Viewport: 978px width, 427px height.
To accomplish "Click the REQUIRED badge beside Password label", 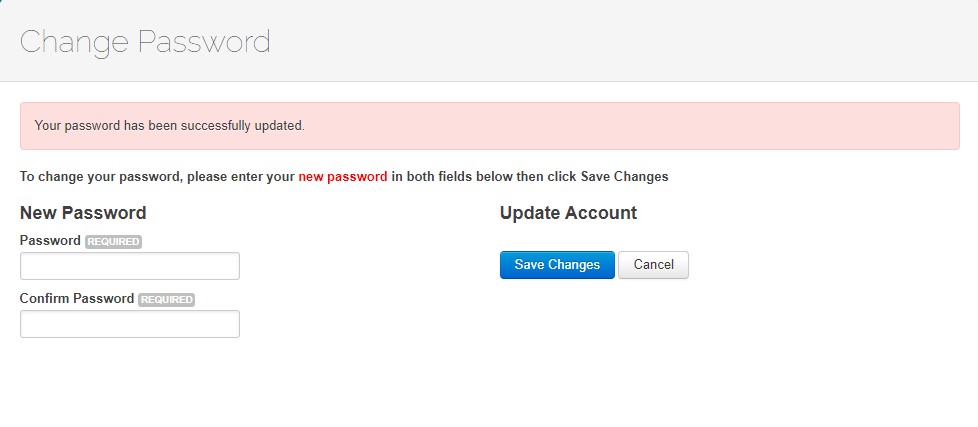I will point(113,242).
